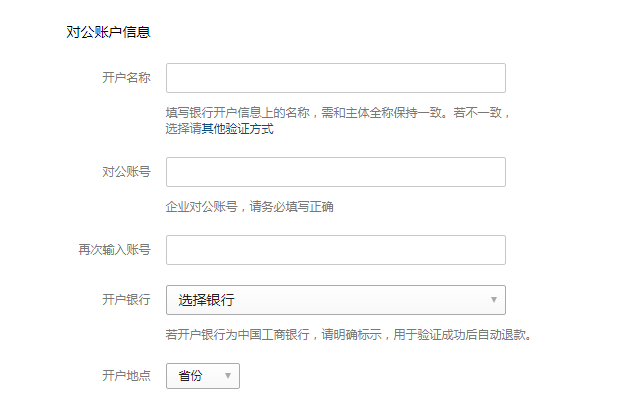Click the 对公账号 field label
Viewport: 640px width, 411px height.
click(126, 172)
